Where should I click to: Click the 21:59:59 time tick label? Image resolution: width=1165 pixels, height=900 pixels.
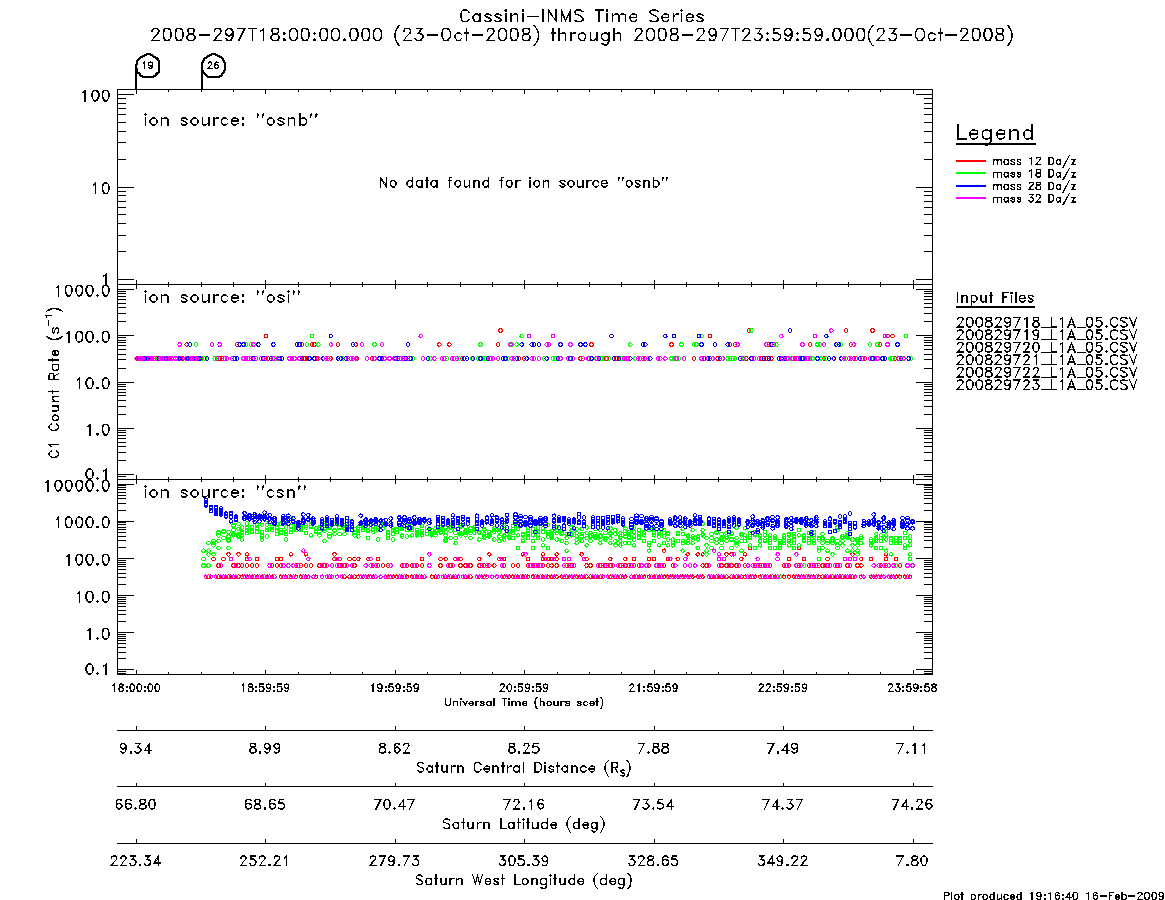(x=653, y=688)
